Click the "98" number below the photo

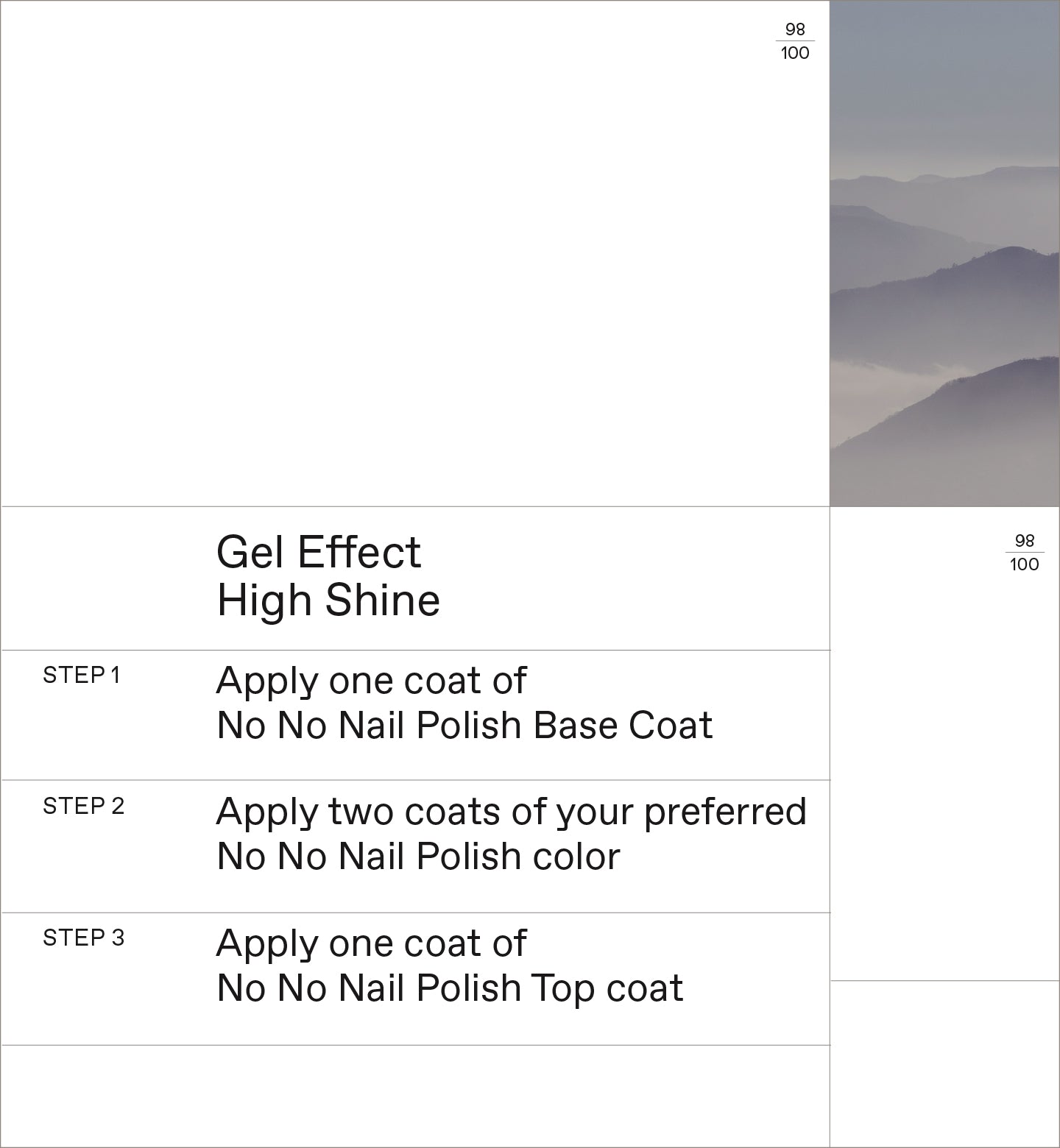[x=1025, y=541]
